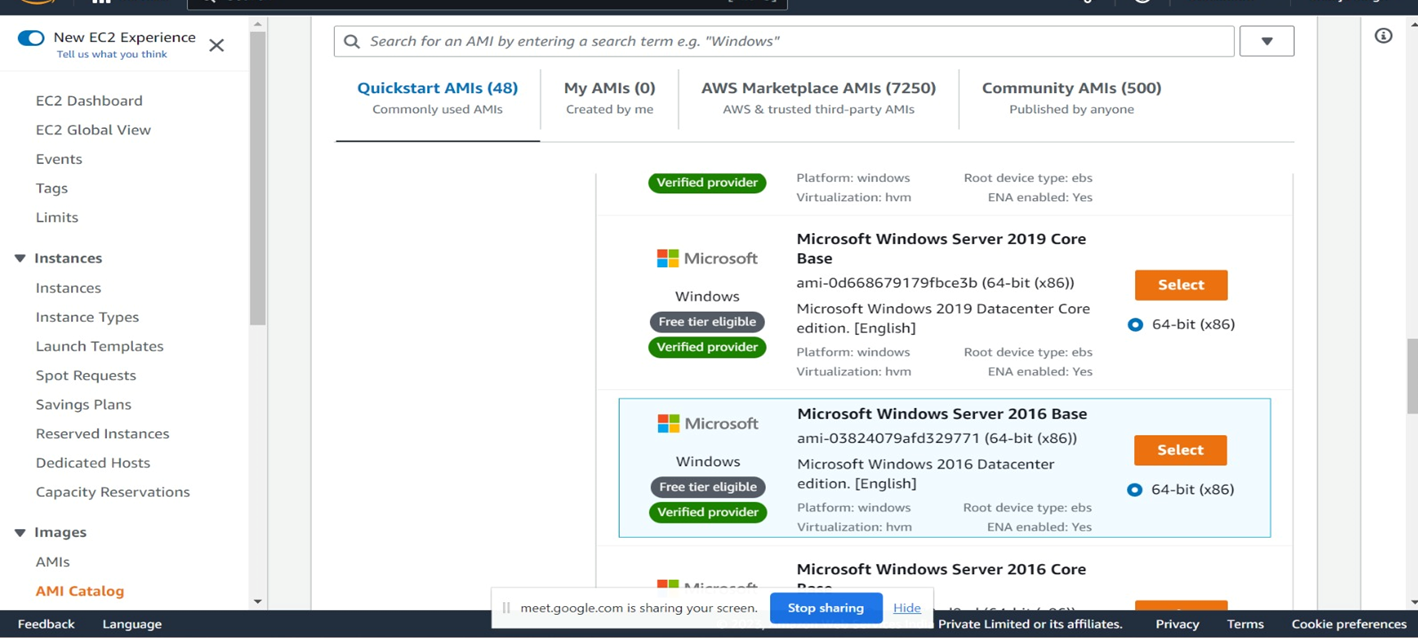Viewport: 1418px width, 638px height.
Task: Click Verified provider badge on 2016 Base card
Action: click(708, 512)
